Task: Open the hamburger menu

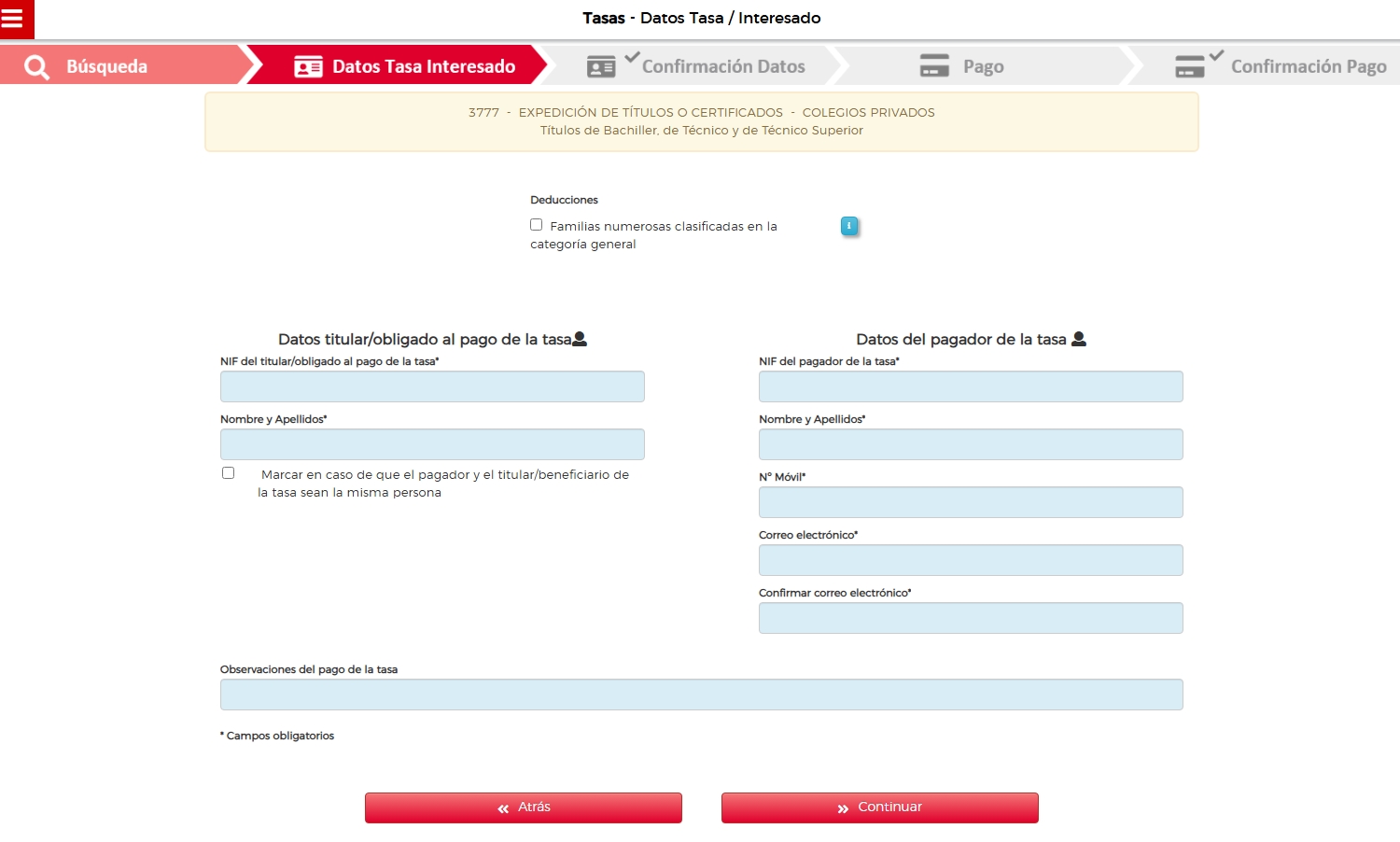Action: click(x=13, y=19)
